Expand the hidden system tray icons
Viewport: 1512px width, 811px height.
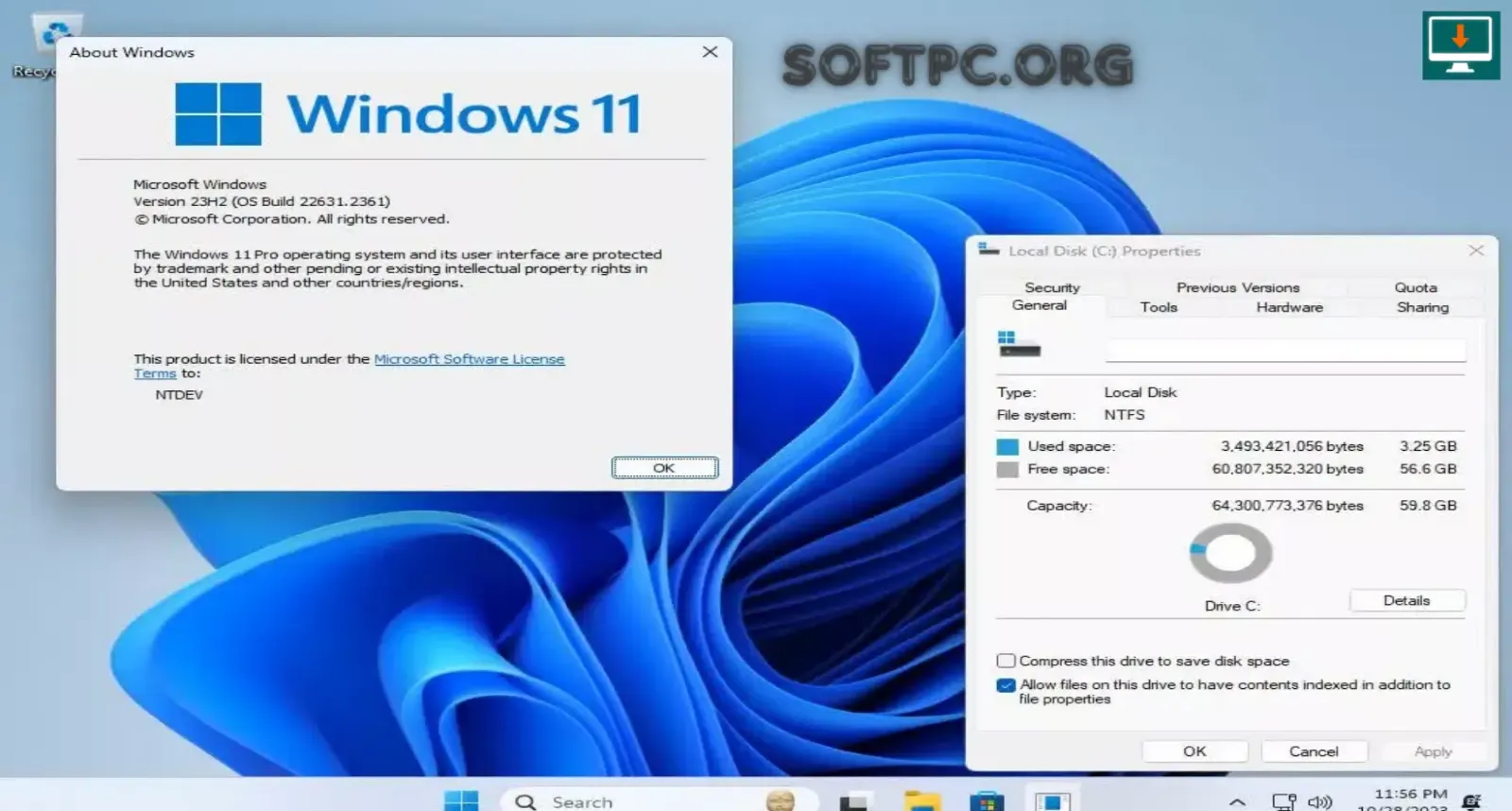[1237, 802]
